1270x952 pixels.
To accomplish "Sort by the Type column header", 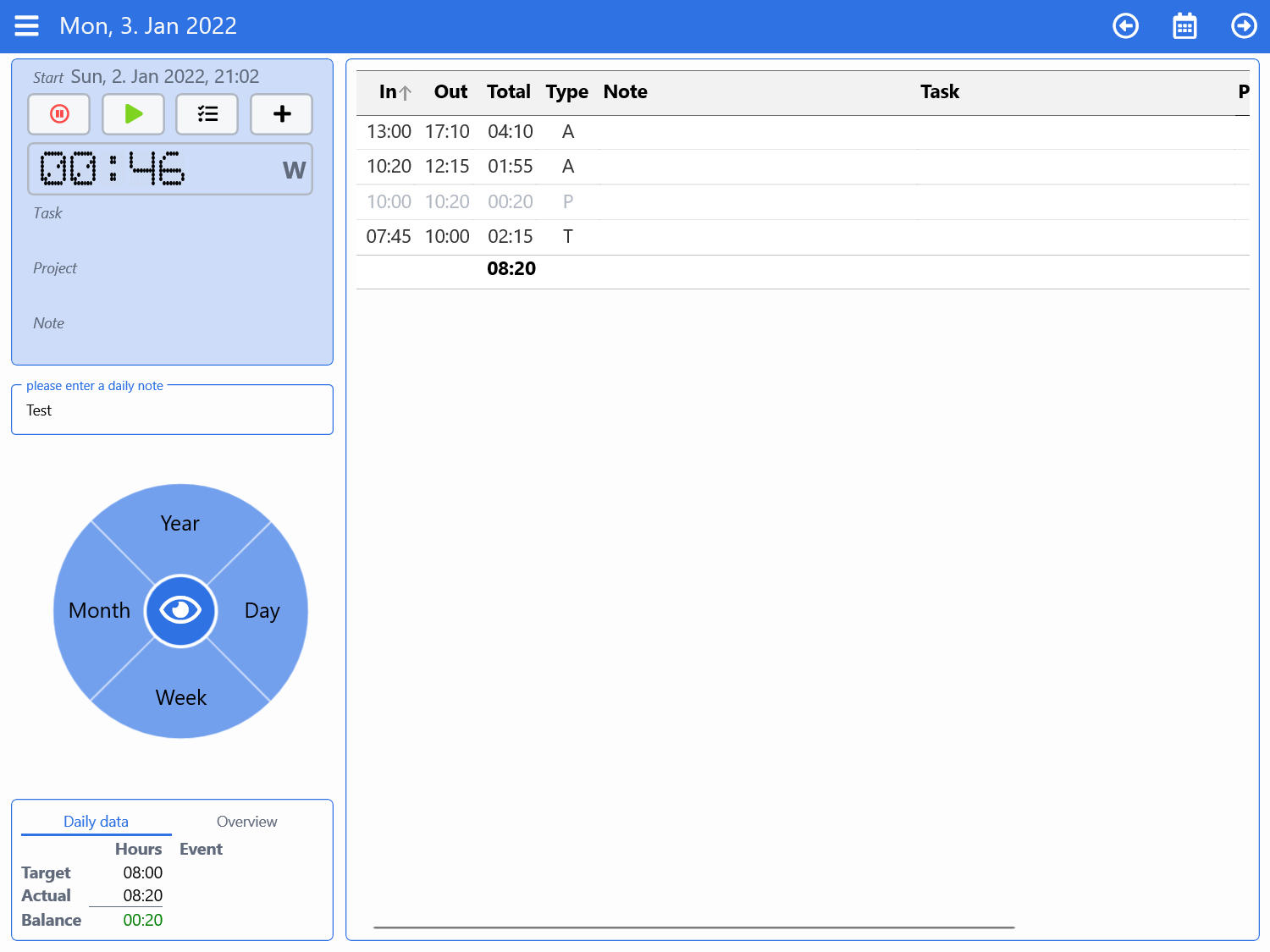I will (x=567, y=92).
